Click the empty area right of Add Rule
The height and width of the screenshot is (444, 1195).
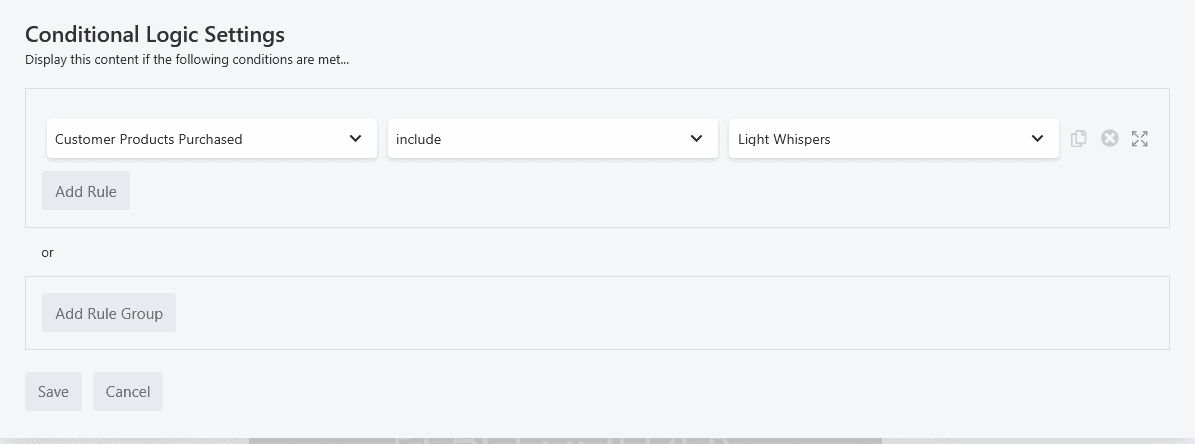pos(600,192)
